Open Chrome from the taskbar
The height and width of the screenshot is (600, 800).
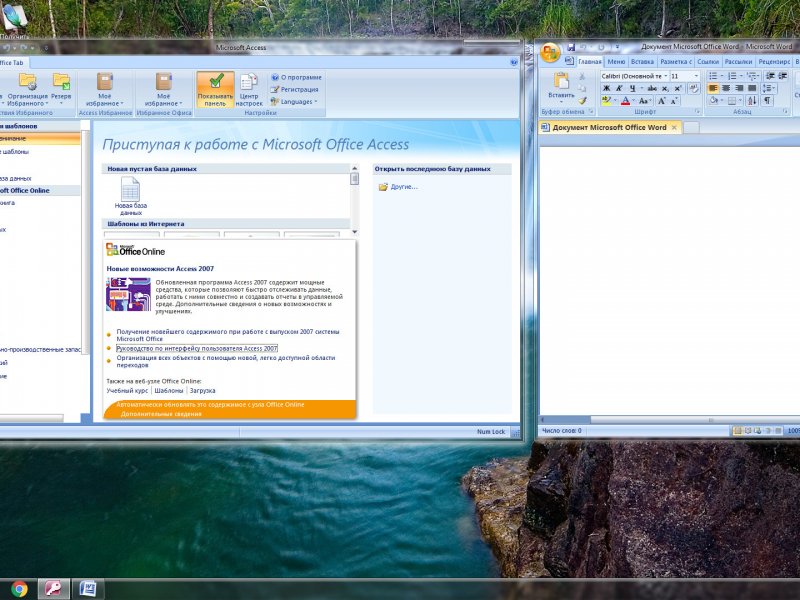pos(19,589)
